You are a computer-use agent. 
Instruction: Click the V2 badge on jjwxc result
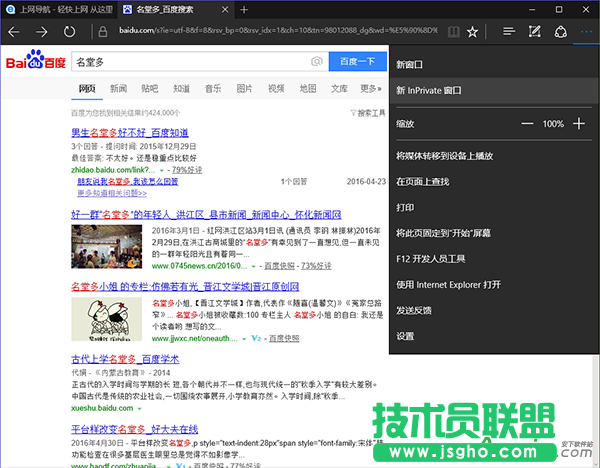(256, 338)
